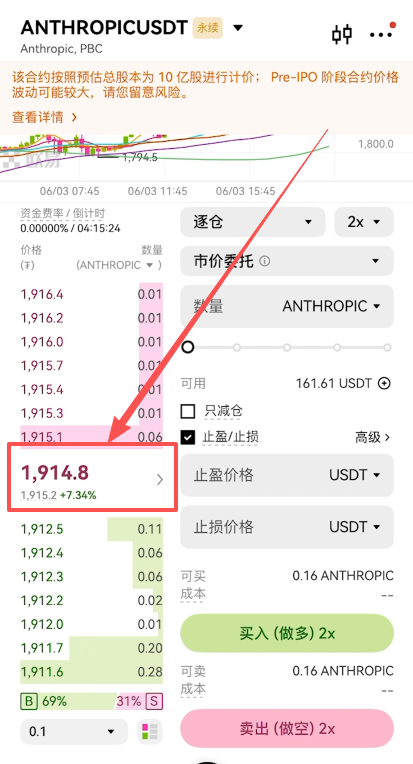Select bid price 1,911.7

coord(42,648)
